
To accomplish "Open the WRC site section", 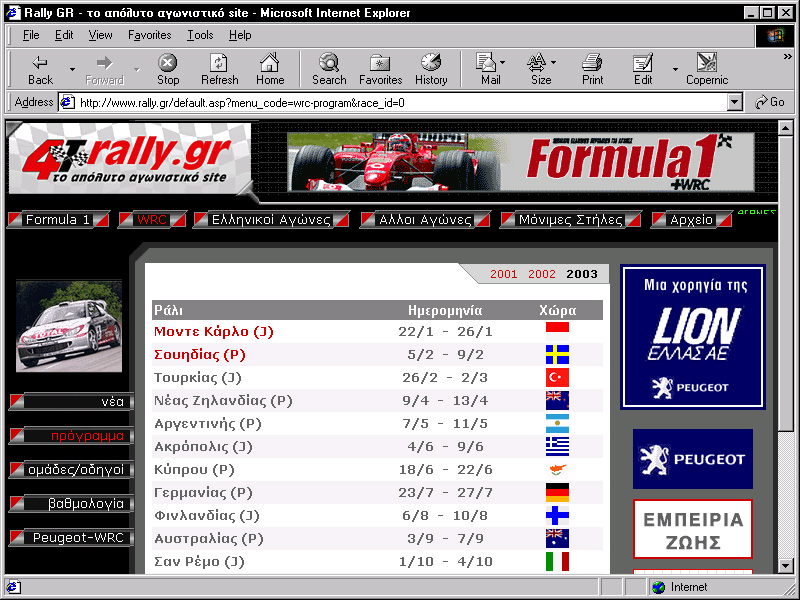I will tap(152, 220).
